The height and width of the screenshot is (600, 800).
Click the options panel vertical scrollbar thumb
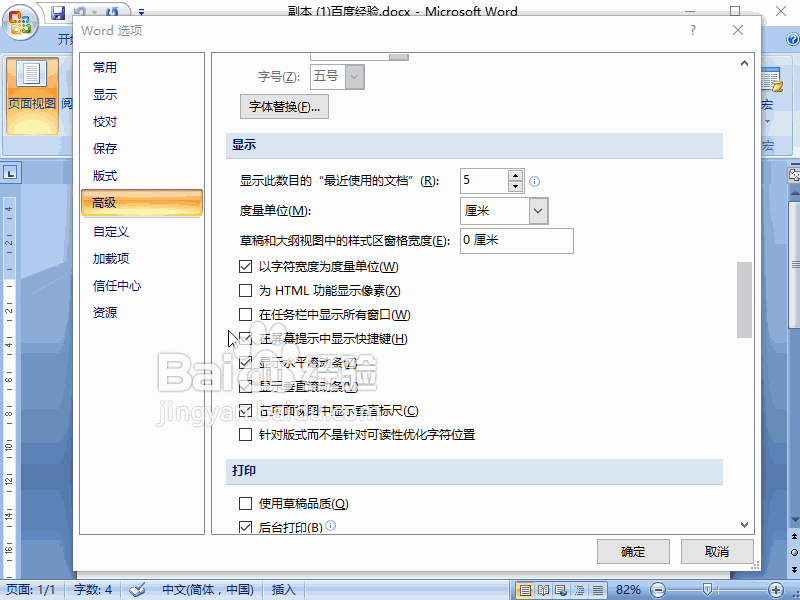(x=744, y=300)
